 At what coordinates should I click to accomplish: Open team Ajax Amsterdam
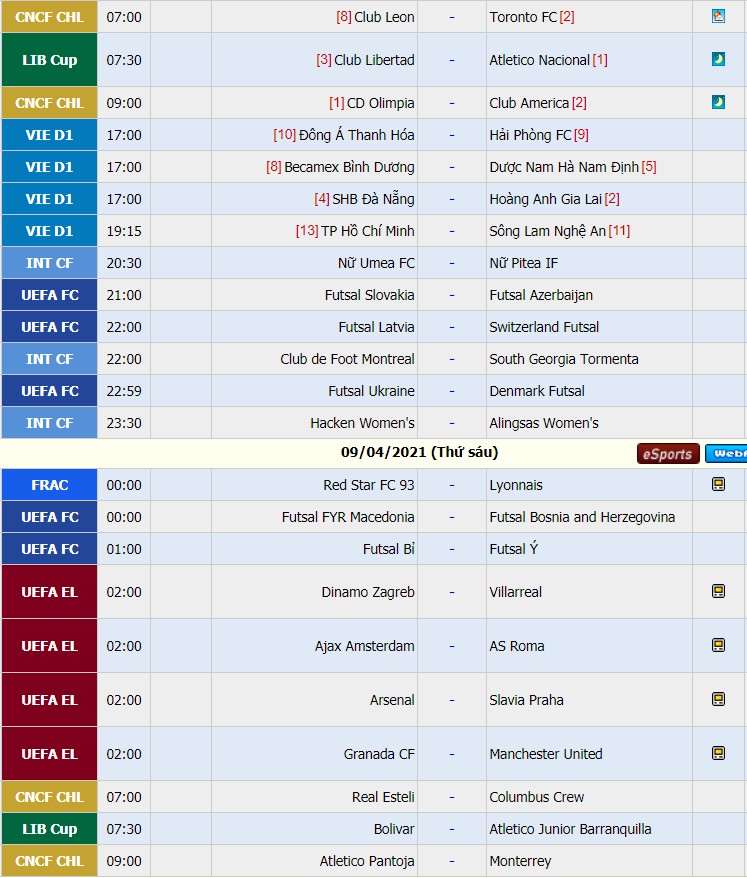point(365,646)
